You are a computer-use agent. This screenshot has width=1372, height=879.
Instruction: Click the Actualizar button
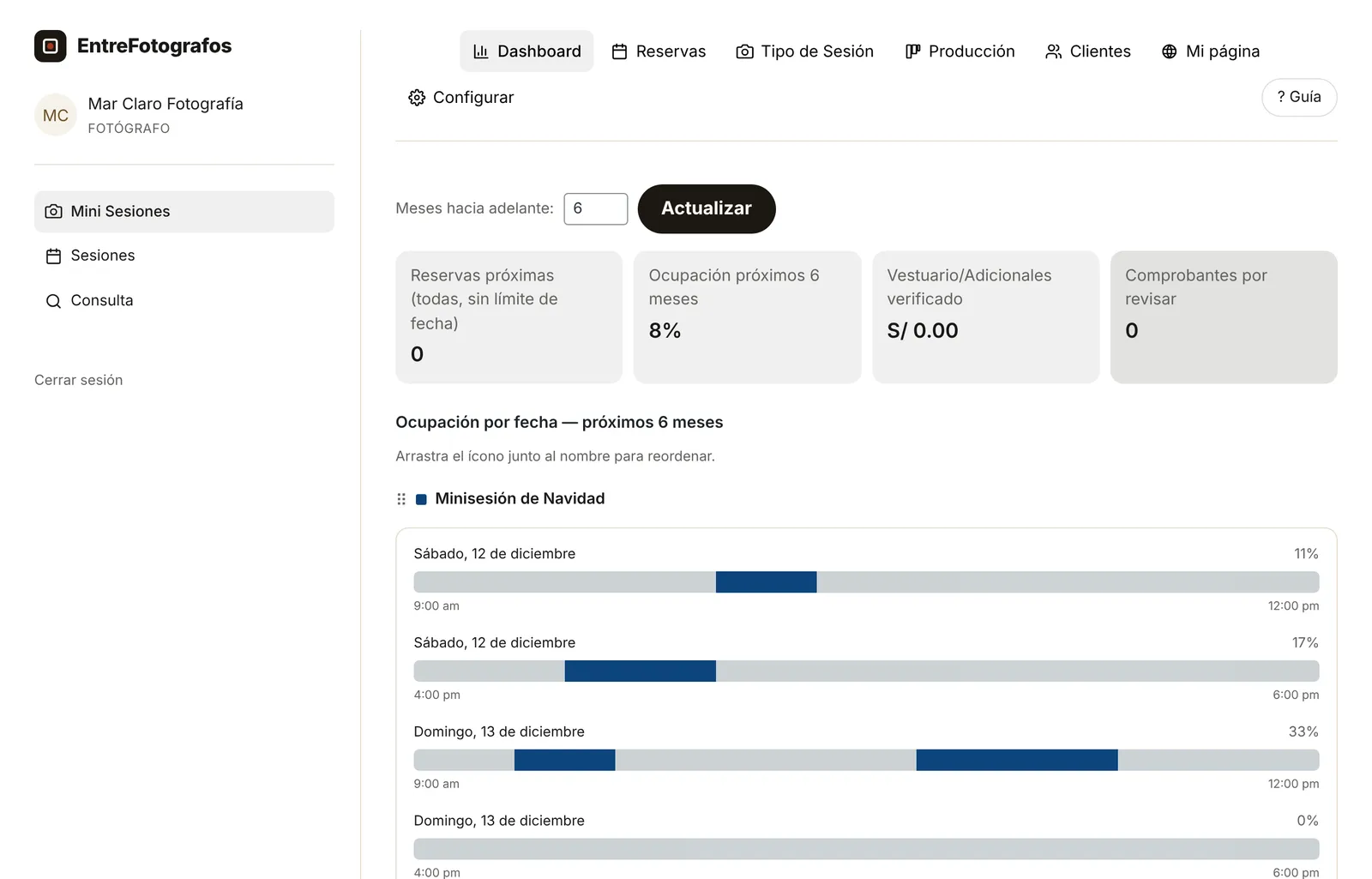click(707, 208)
